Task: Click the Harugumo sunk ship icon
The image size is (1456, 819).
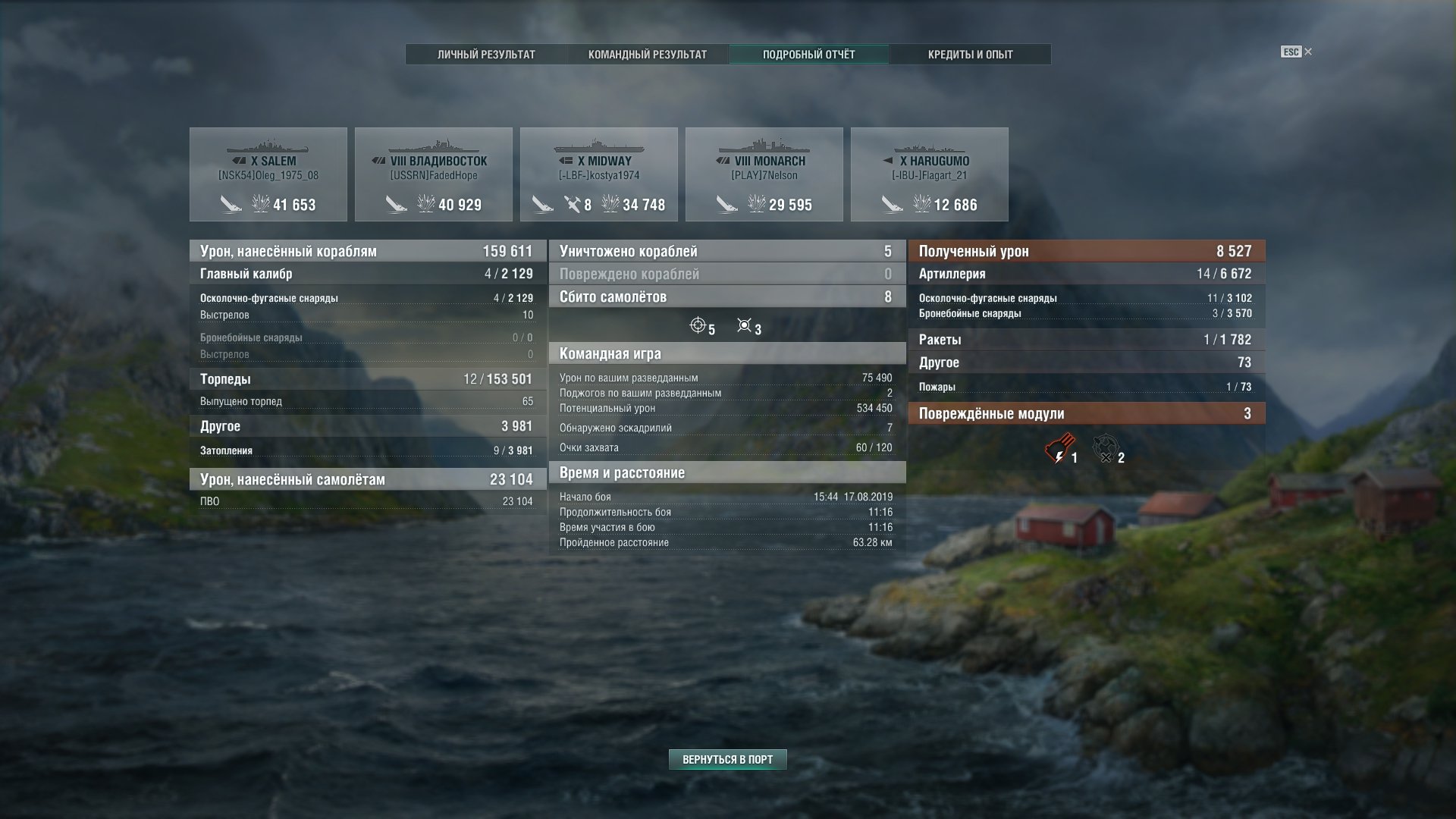Action: pos(892,204)
